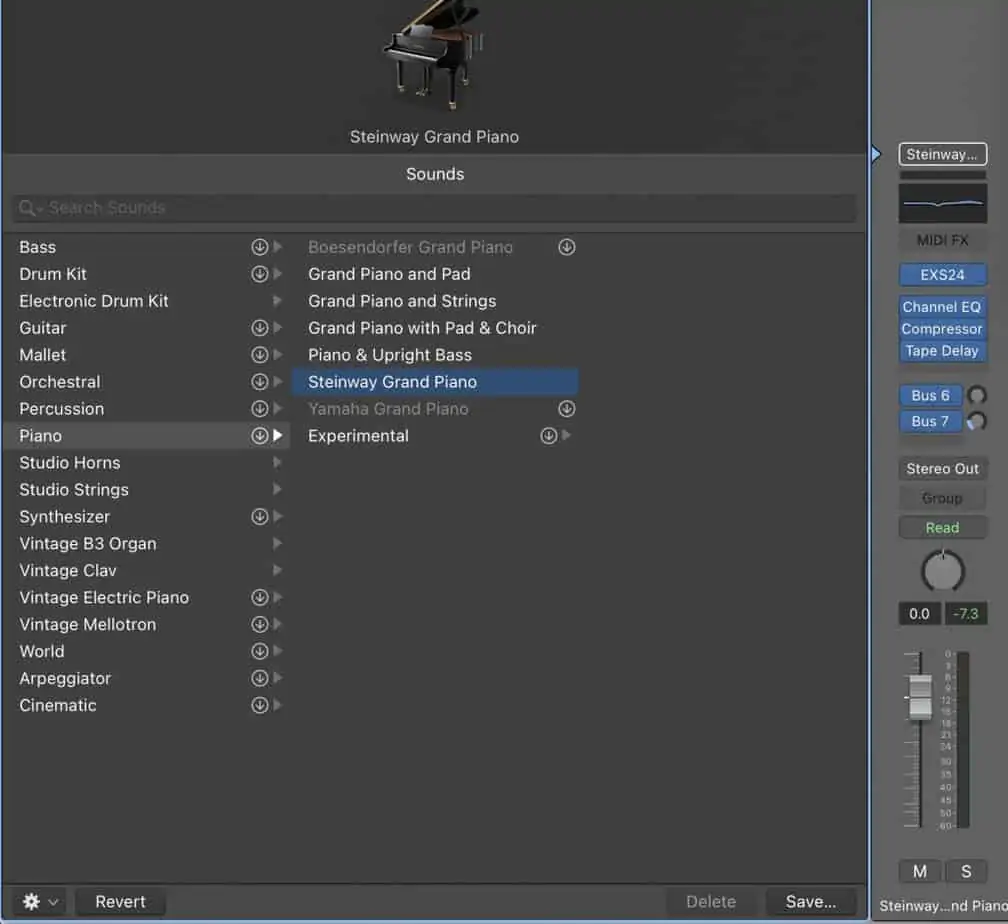The height and width of the screenshot is (924, 1008).
Task: Click the Bus 6 send level knob
Action: coord(976,395)
